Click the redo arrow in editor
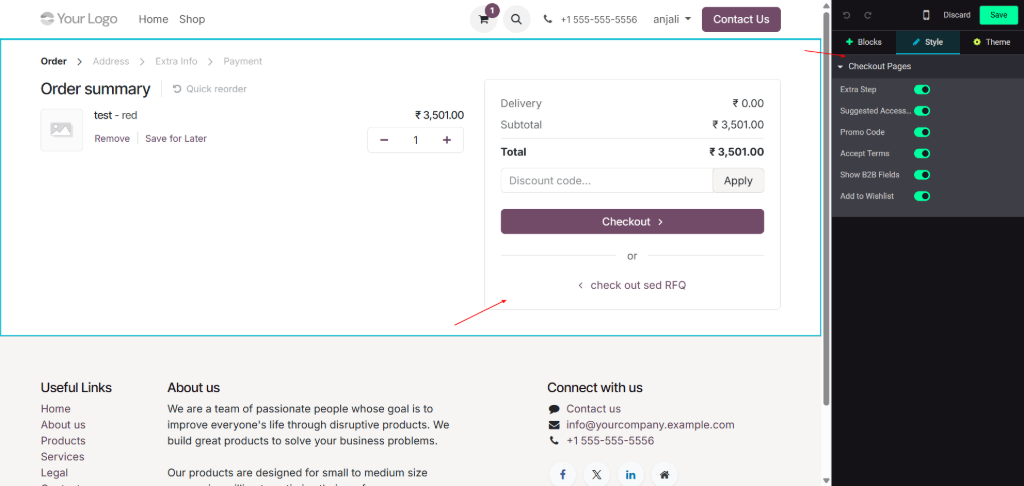This screenshot has height=486, width=1024. [x=867, y=15]
